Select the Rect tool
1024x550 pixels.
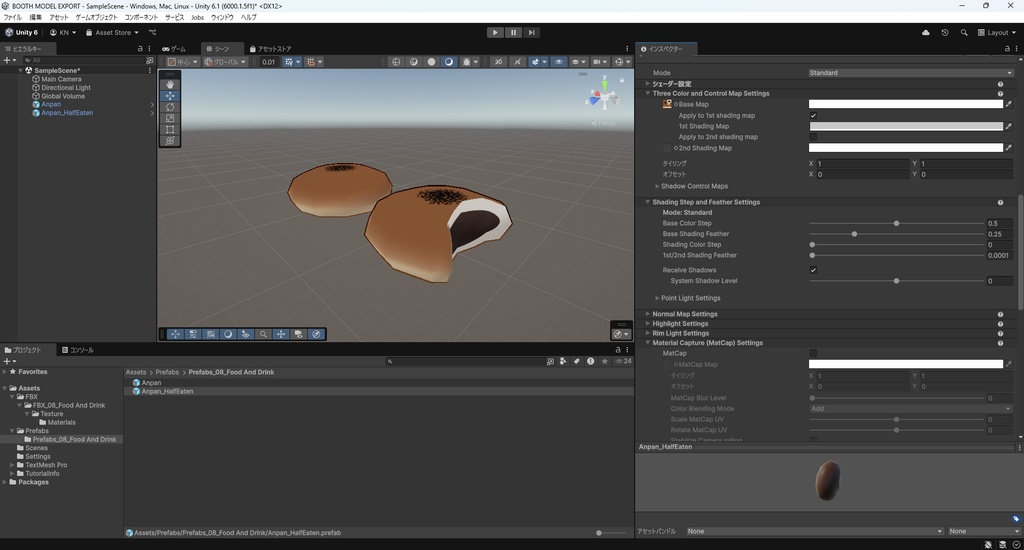(170, 129)
